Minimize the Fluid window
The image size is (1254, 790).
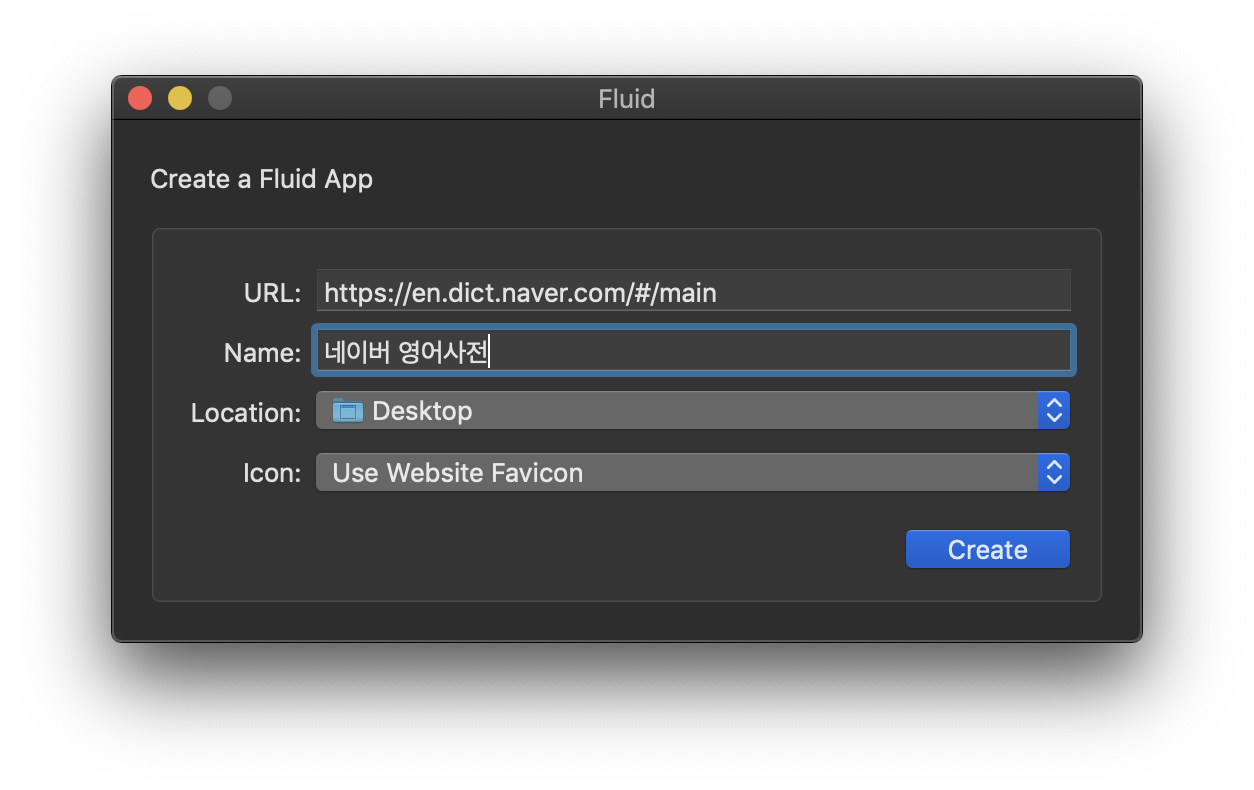(180, 98)
